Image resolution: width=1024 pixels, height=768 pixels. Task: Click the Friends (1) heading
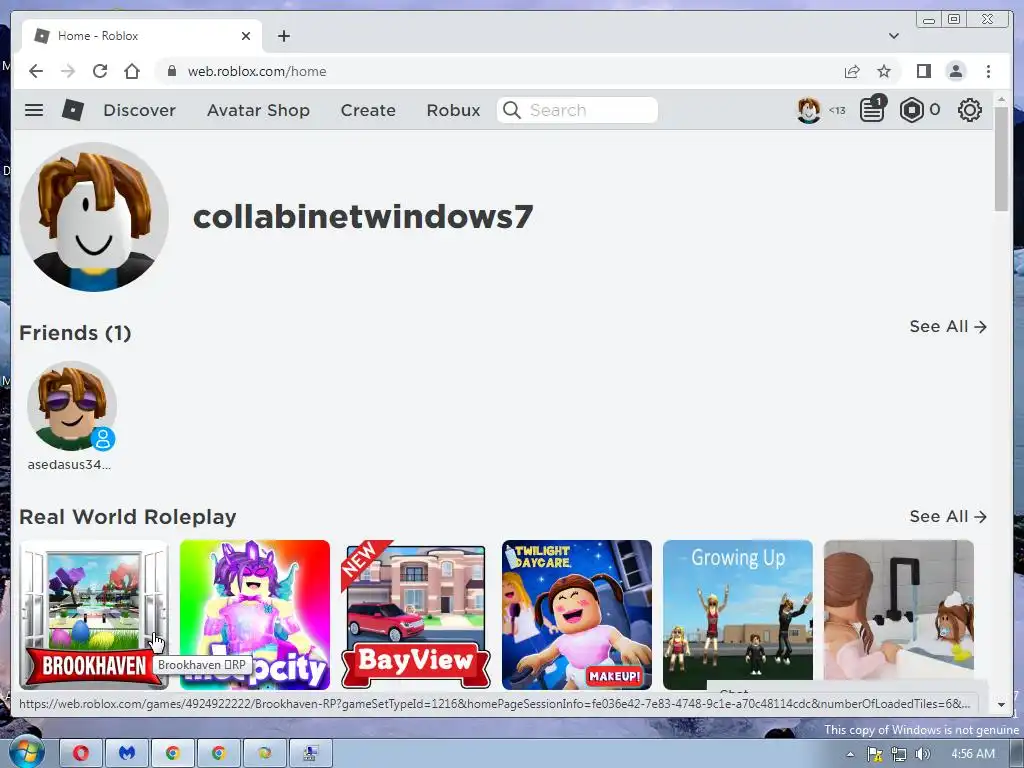pyautogui.click(x=76, y=333)
